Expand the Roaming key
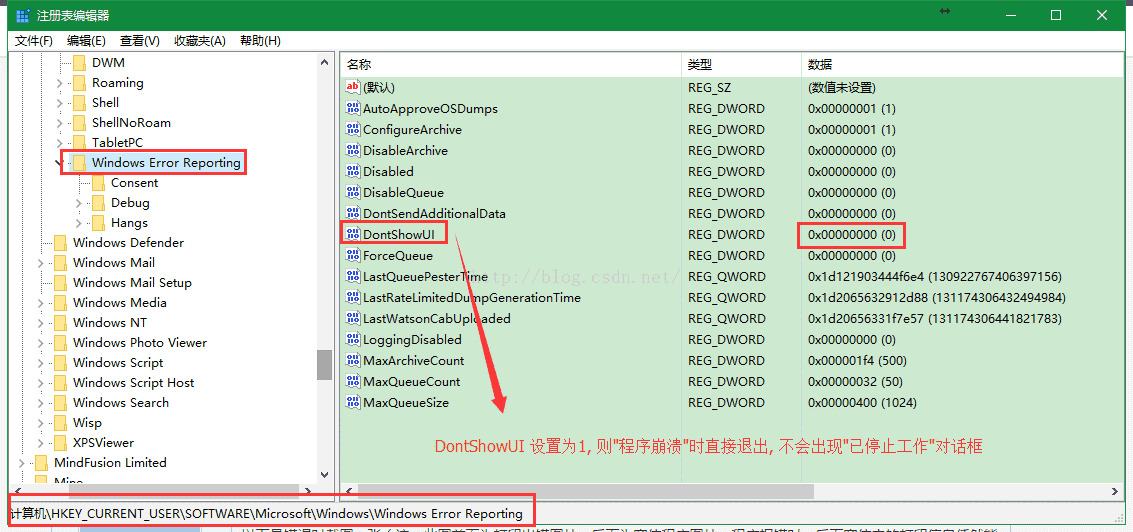 (x=60, y=83)
